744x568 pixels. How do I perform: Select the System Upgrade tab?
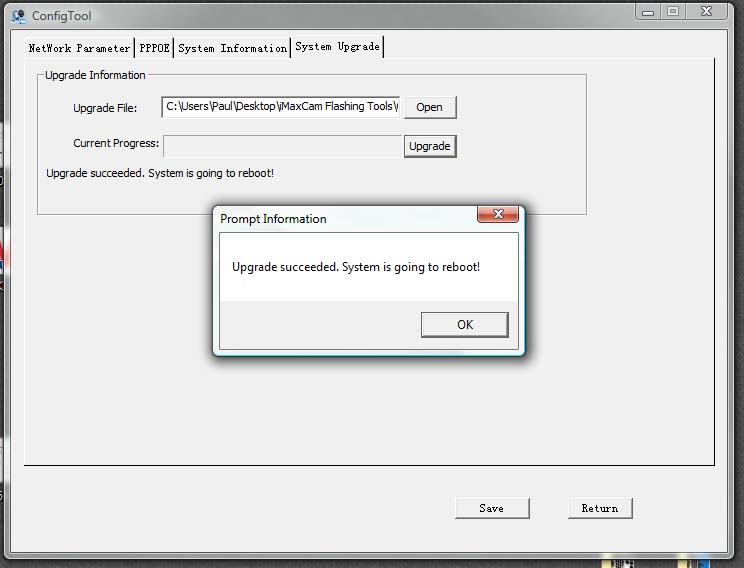click(x=337, y=47)
